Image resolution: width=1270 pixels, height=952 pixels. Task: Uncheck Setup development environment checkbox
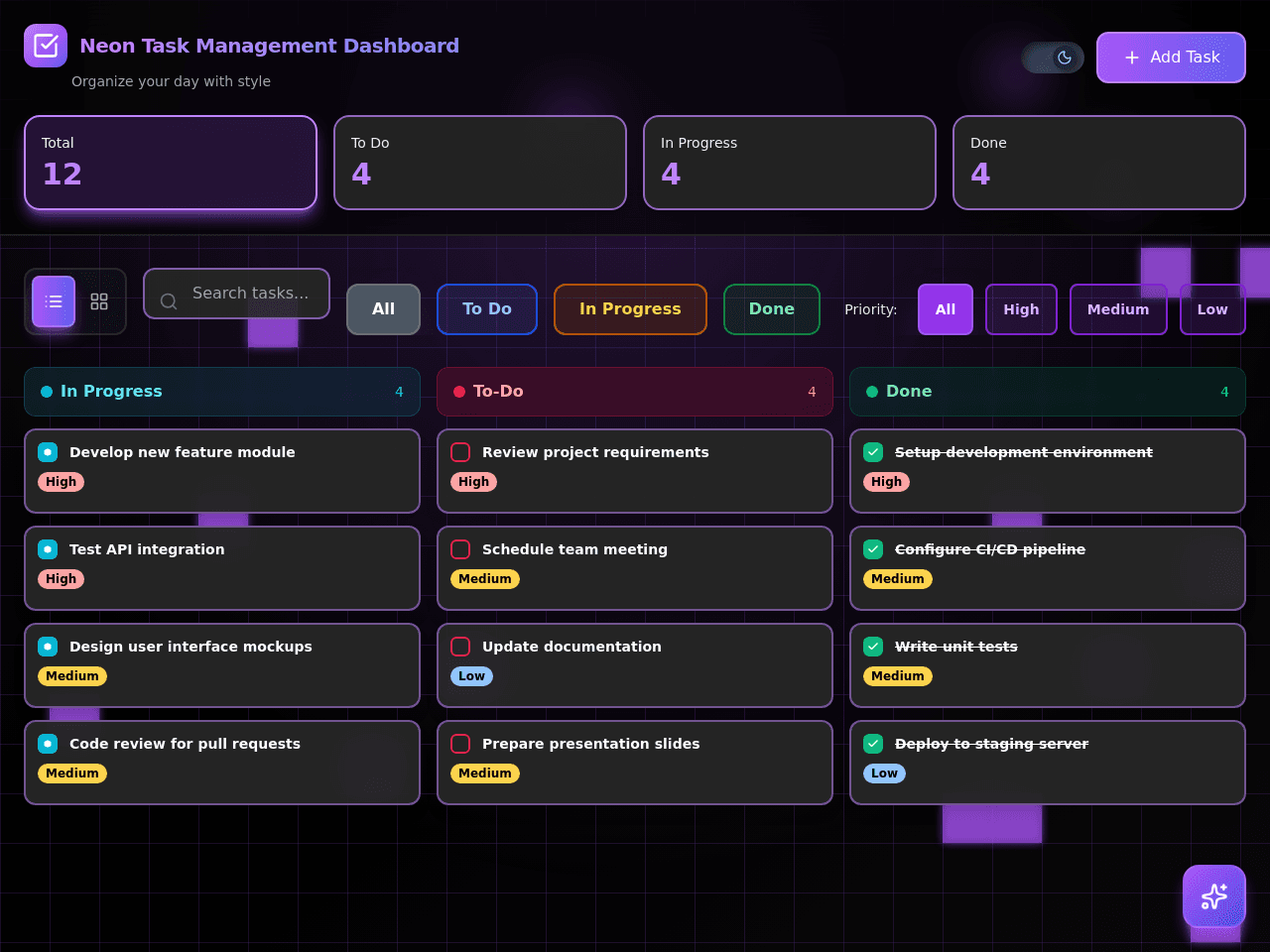click(x=873, y=452)
